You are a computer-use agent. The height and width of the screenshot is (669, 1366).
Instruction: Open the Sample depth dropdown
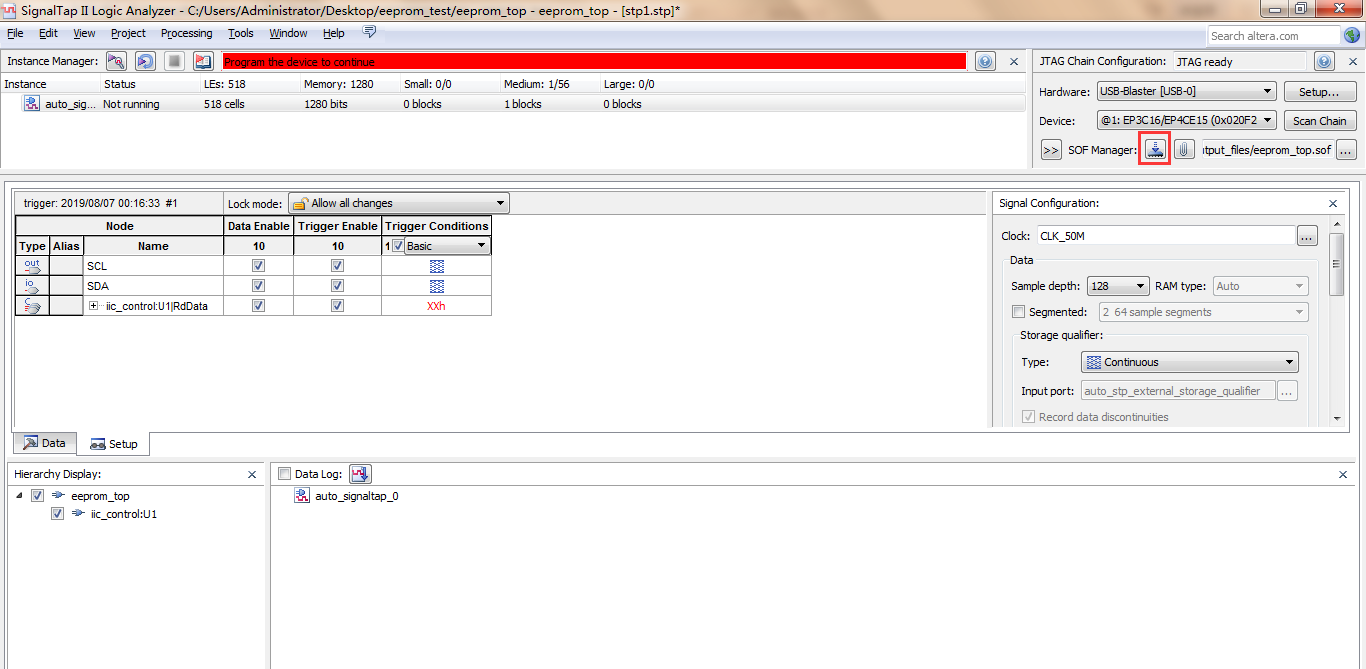point(1117,286)
